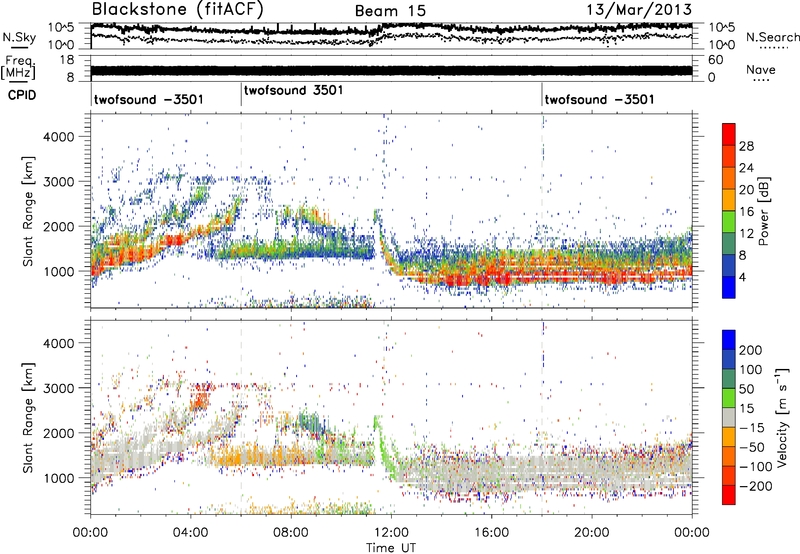Click the '-50' tick on the Velocity colorbar
Viewport: 800px width, 554px height.
point(750,447)
